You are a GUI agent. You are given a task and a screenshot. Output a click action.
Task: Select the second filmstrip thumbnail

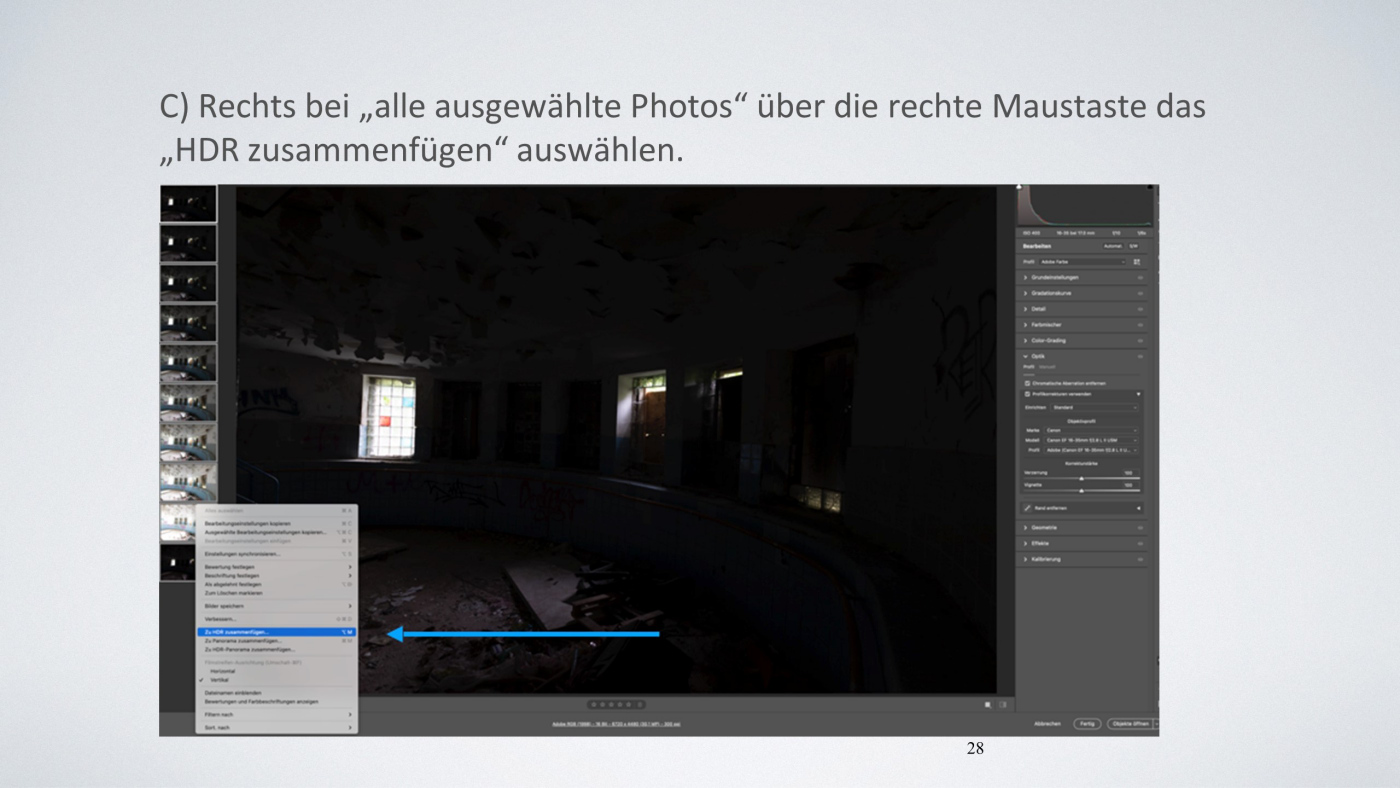click(188, 243)
